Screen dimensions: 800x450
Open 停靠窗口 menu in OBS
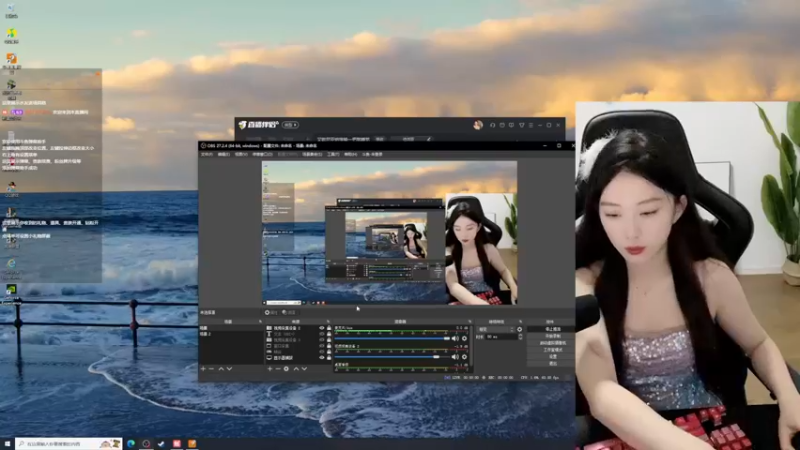tap(262, 154)
